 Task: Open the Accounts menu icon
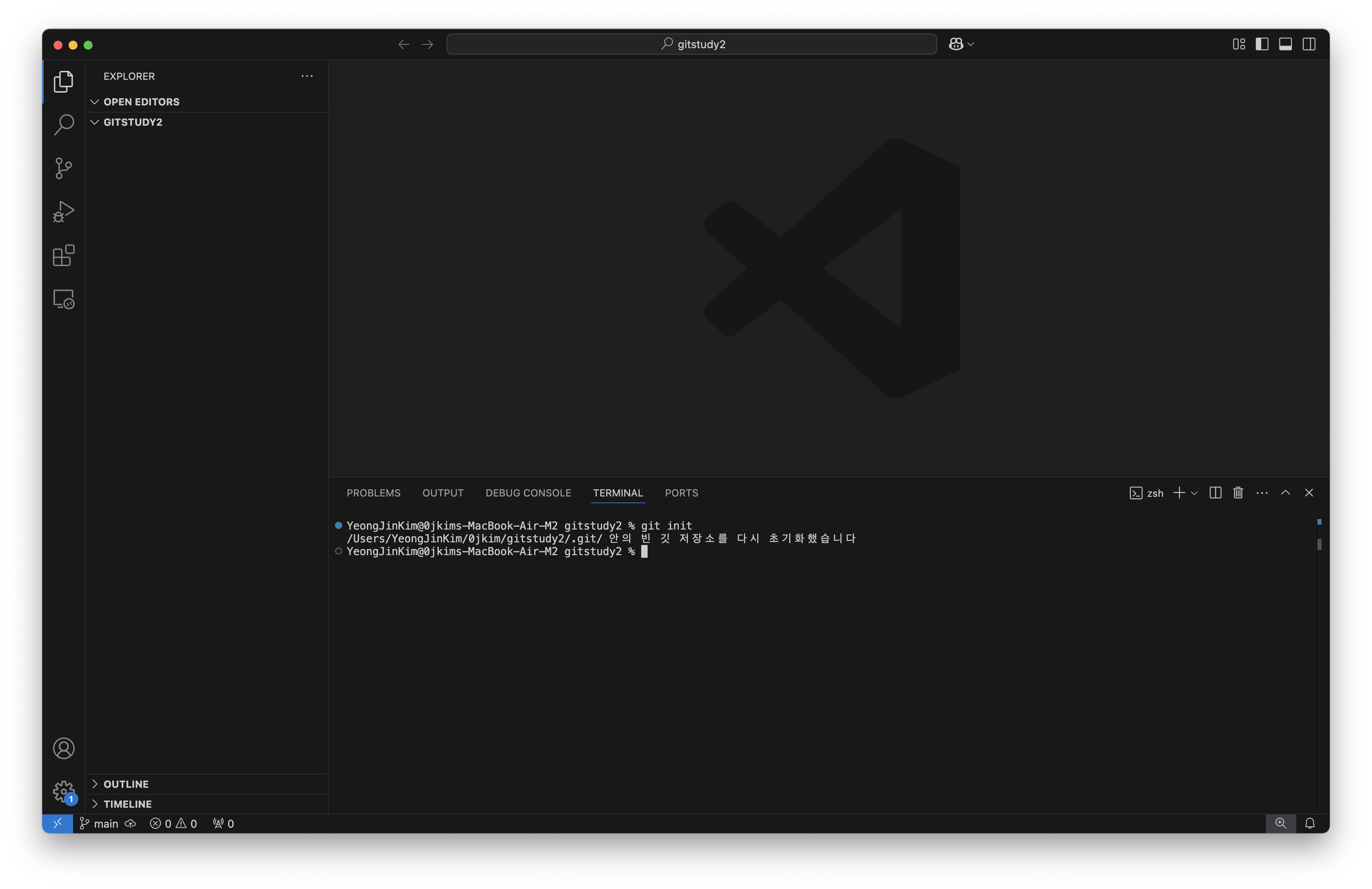(63, 748)
